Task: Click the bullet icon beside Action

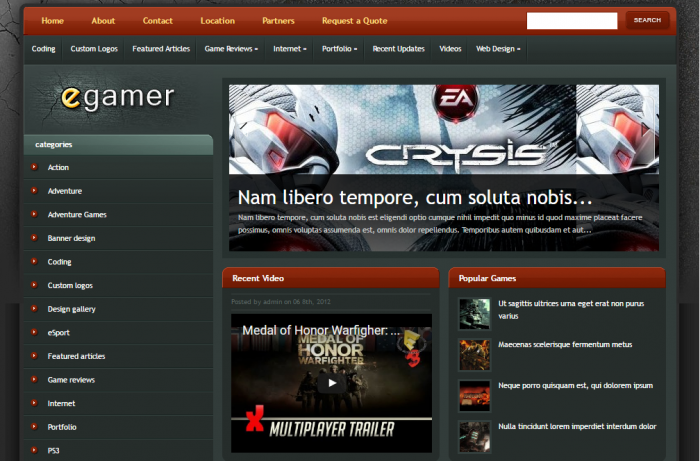Action: [x=34, y=167]
